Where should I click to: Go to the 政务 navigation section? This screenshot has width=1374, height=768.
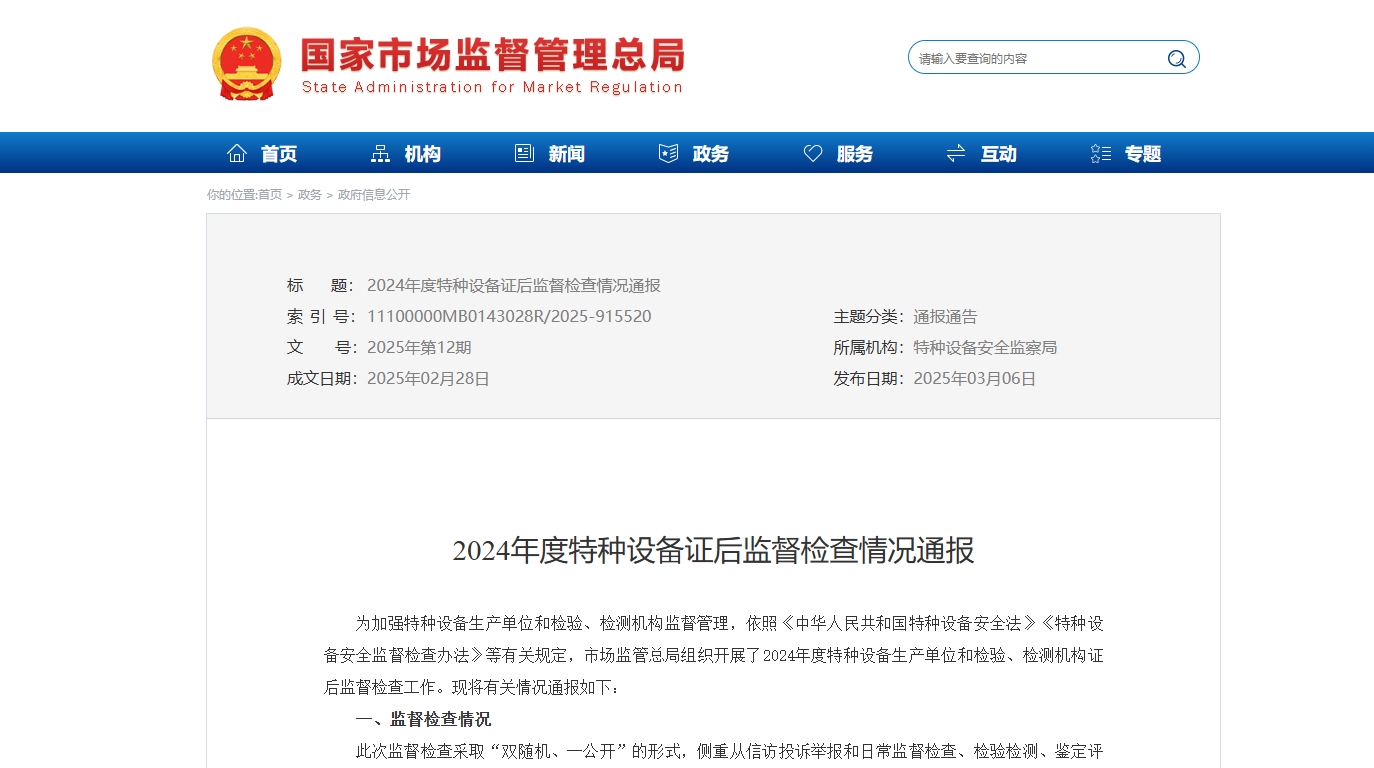point(711,154)
